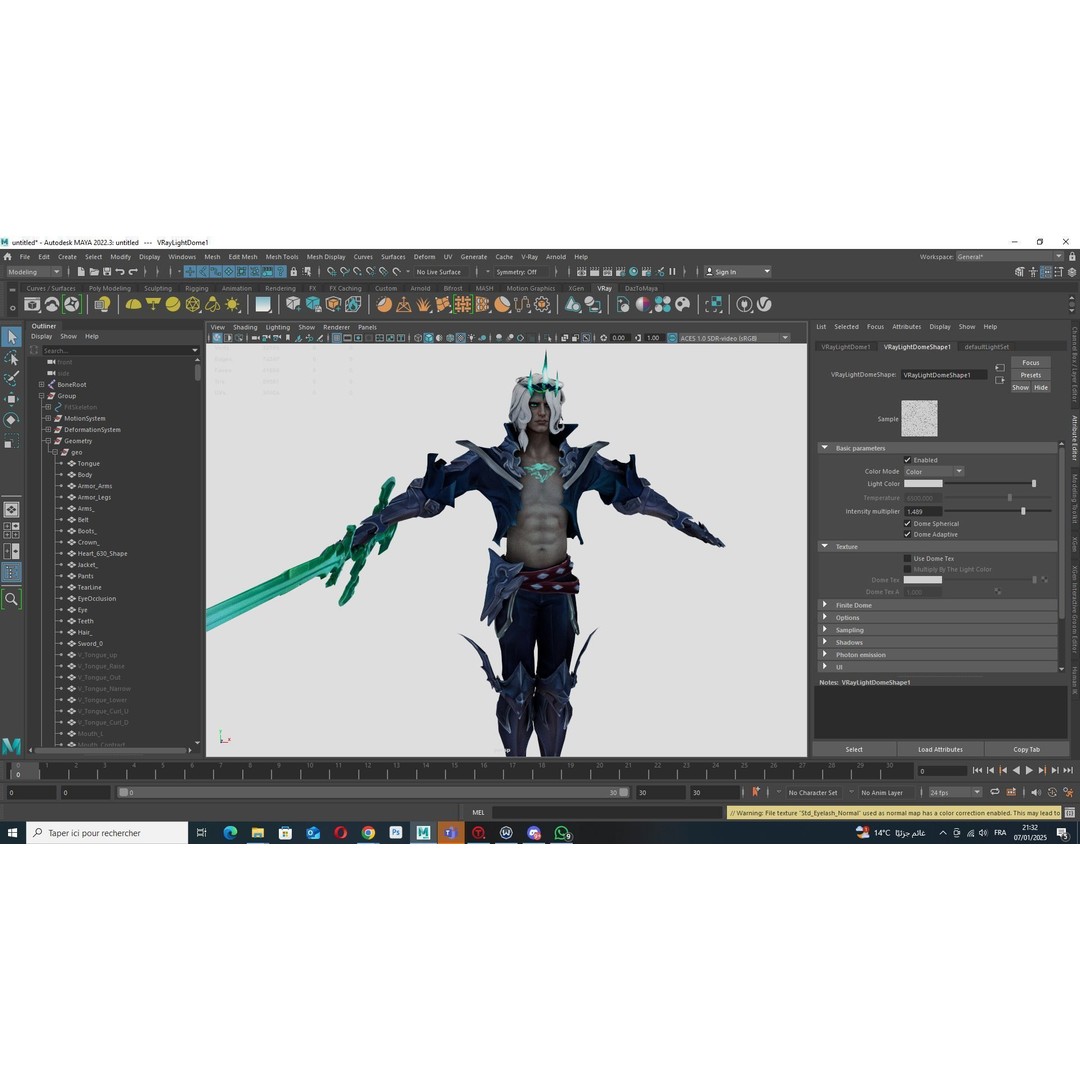Click the lock icon next to Workspace
The width and height of the screenshot is (1080, 1080).
tap(1072, 257)
